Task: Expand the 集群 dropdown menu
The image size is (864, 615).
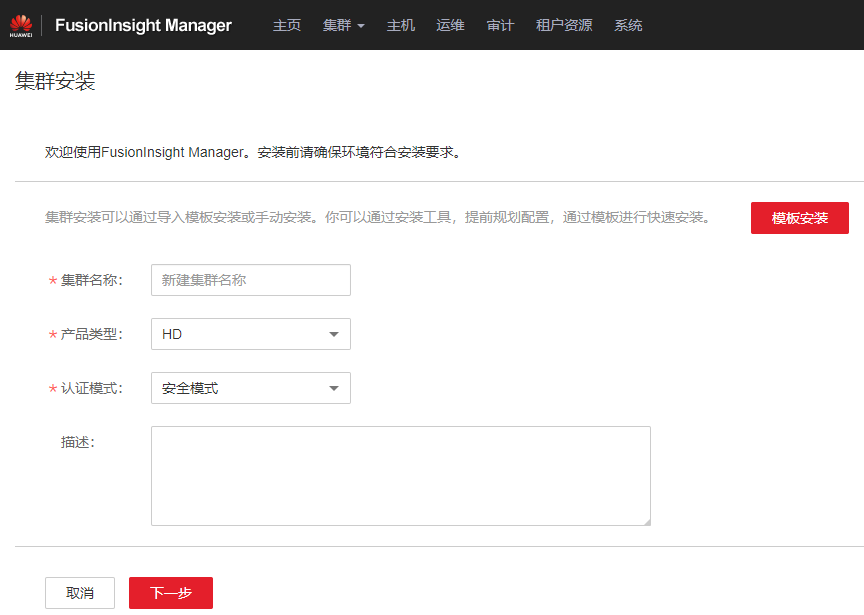Action: click(343, 25)
